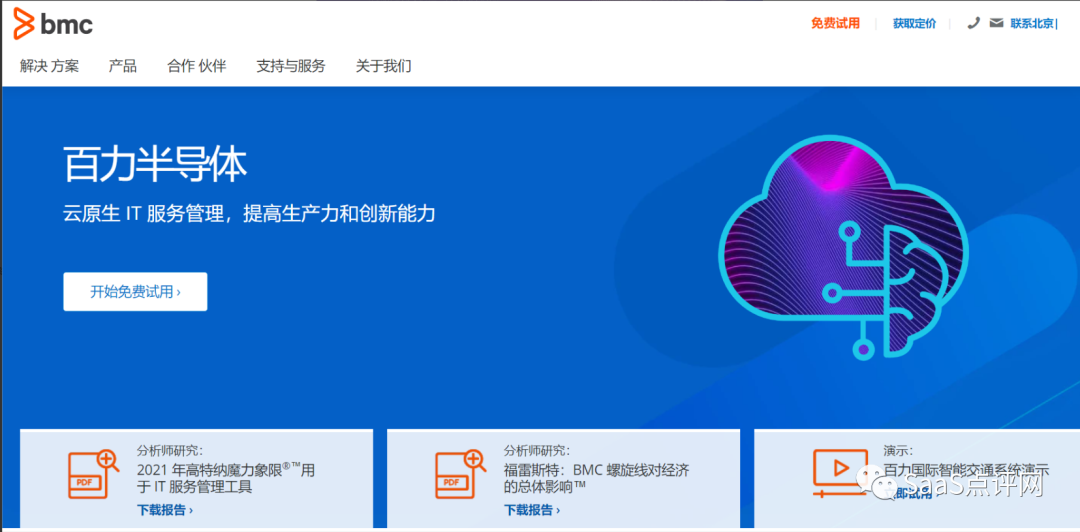Click 分析师研究 label on first card
Image resolution: width=1080 pixels, height=532 pixels.
(x=170, y=451)
